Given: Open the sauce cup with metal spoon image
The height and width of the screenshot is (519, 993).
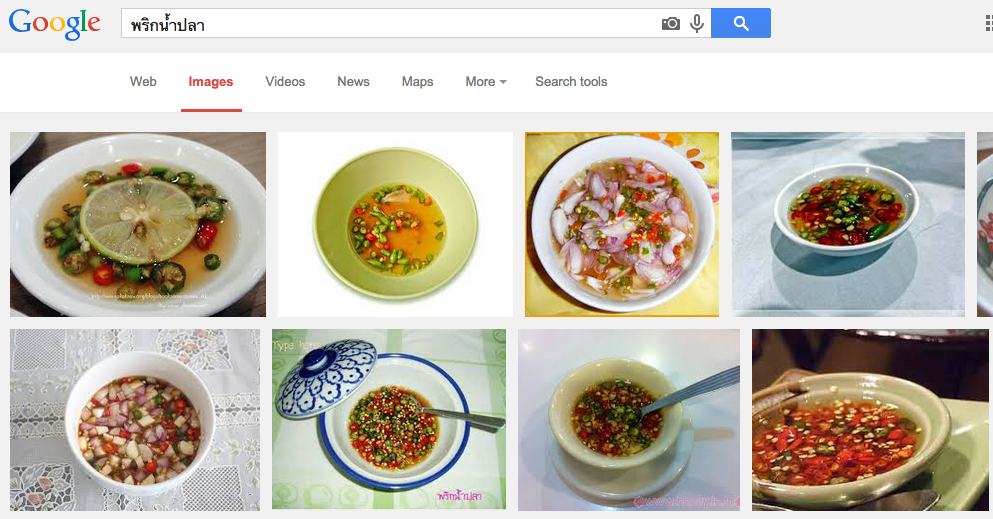Looking at the screenshot, I should [x=629, y=419].
